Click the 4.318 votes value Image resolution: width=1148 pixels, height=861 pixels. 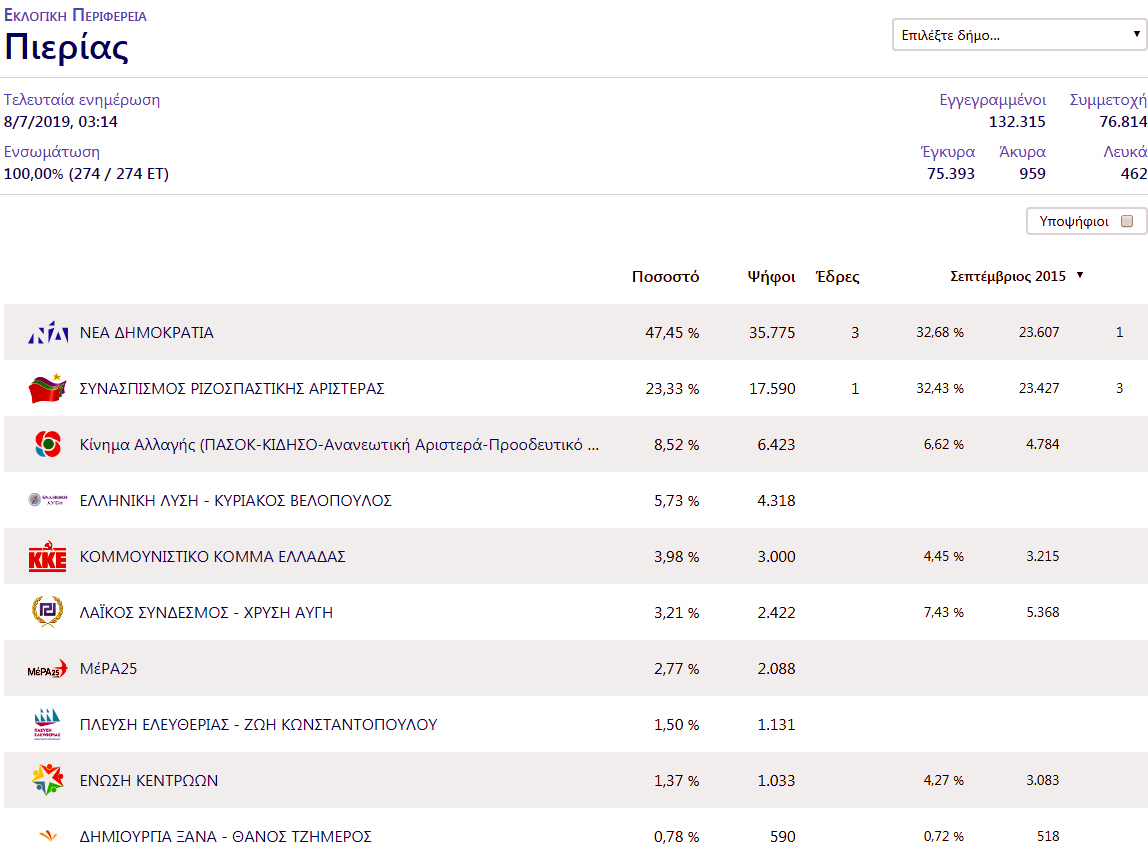point(776,501)
